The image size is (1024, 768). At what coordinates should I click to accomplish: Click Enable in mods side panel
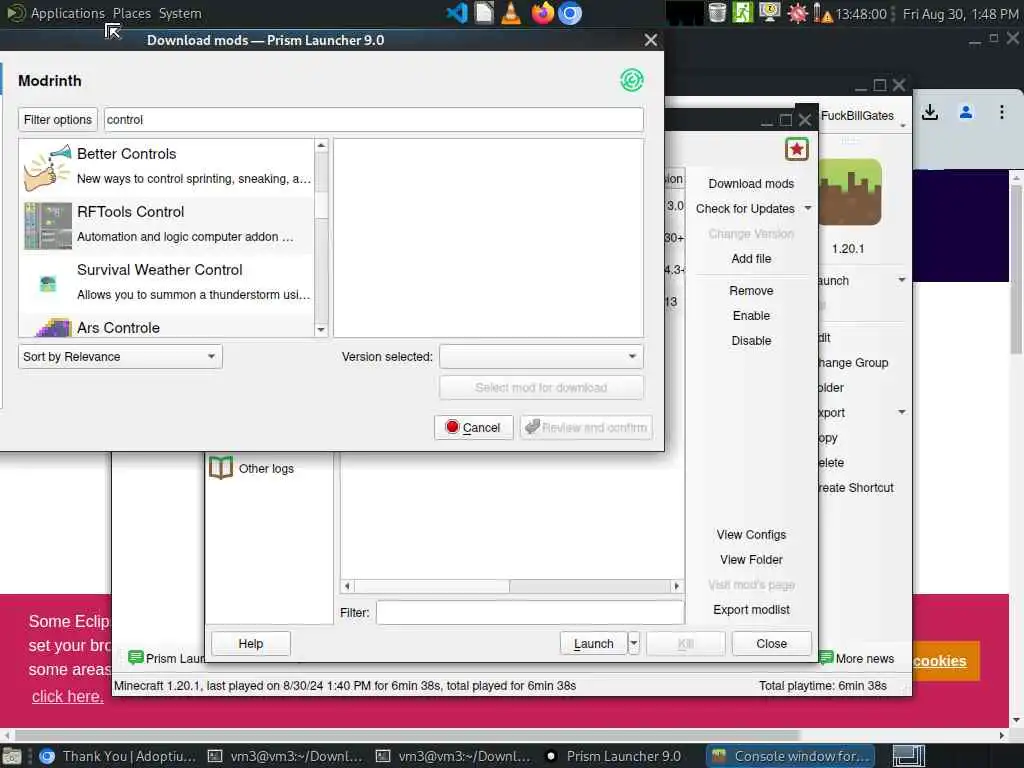click(x=751, y=315)
